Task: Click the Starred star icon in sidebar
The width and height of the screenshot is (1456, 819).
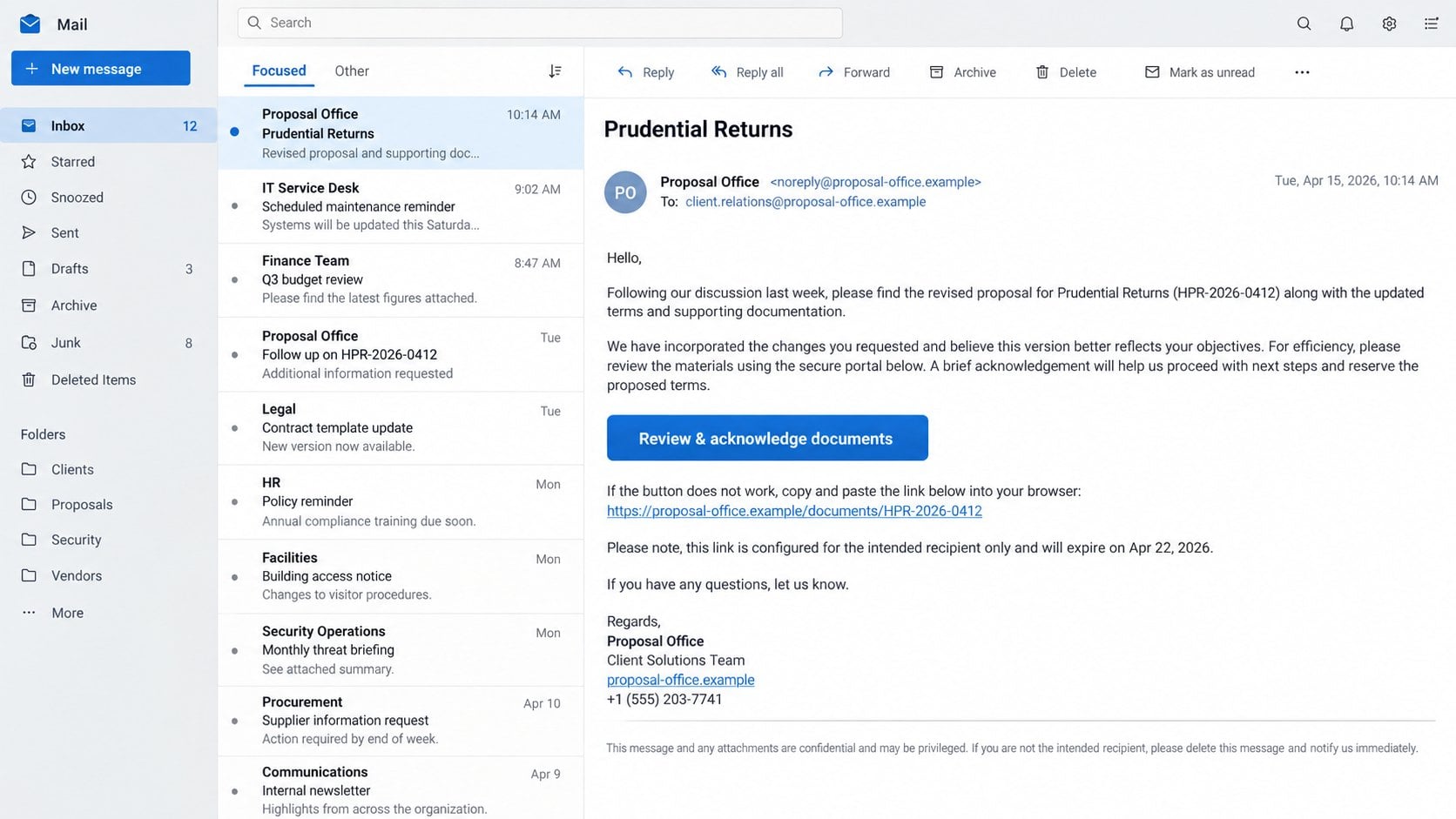Action: [x=29, y=162]
